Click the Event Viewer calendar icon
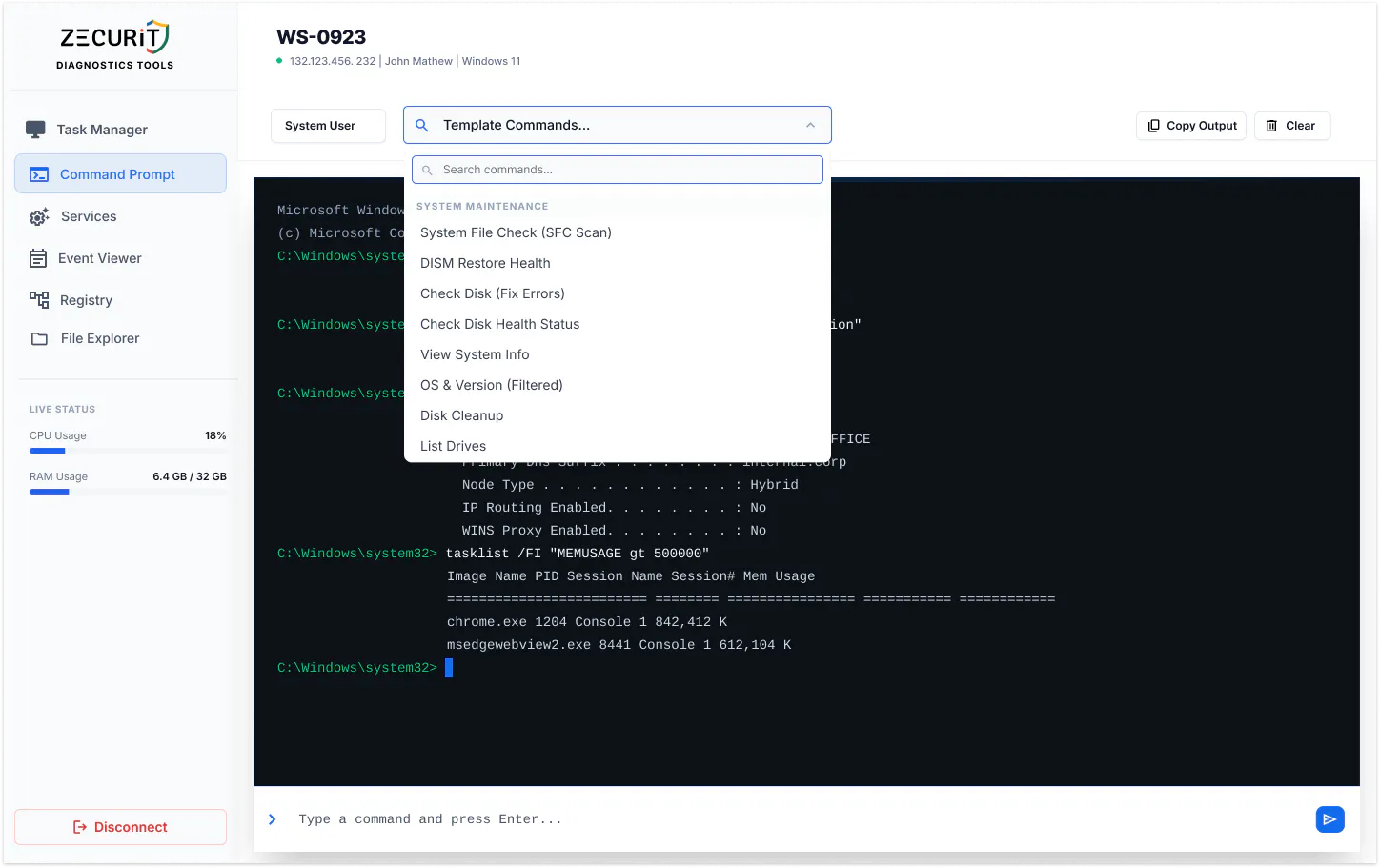 click(x=38, y=258)
